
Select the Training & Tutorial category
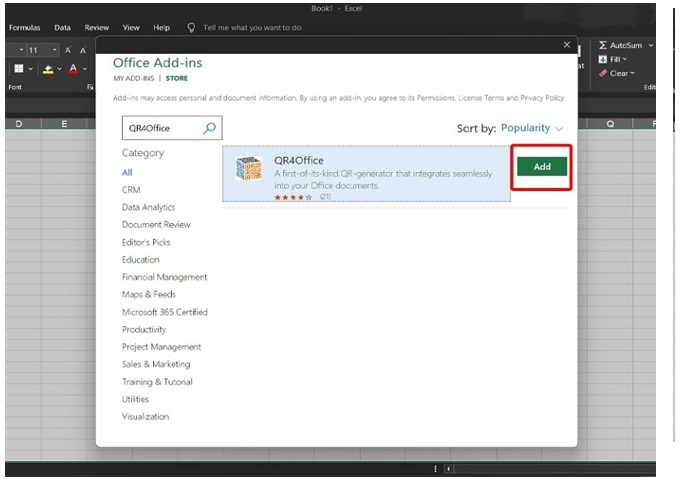[x=157, y=382]
